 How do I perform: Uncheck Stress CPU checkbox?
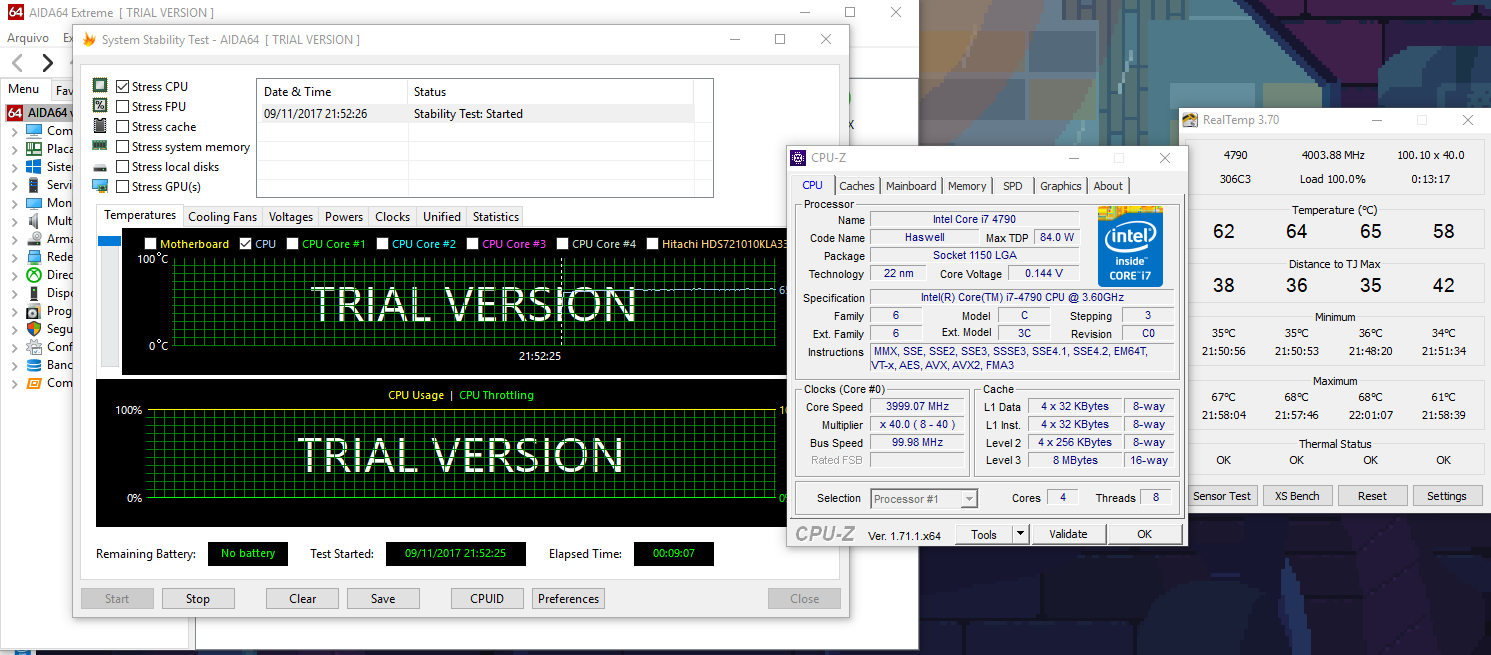click(123, 87)
